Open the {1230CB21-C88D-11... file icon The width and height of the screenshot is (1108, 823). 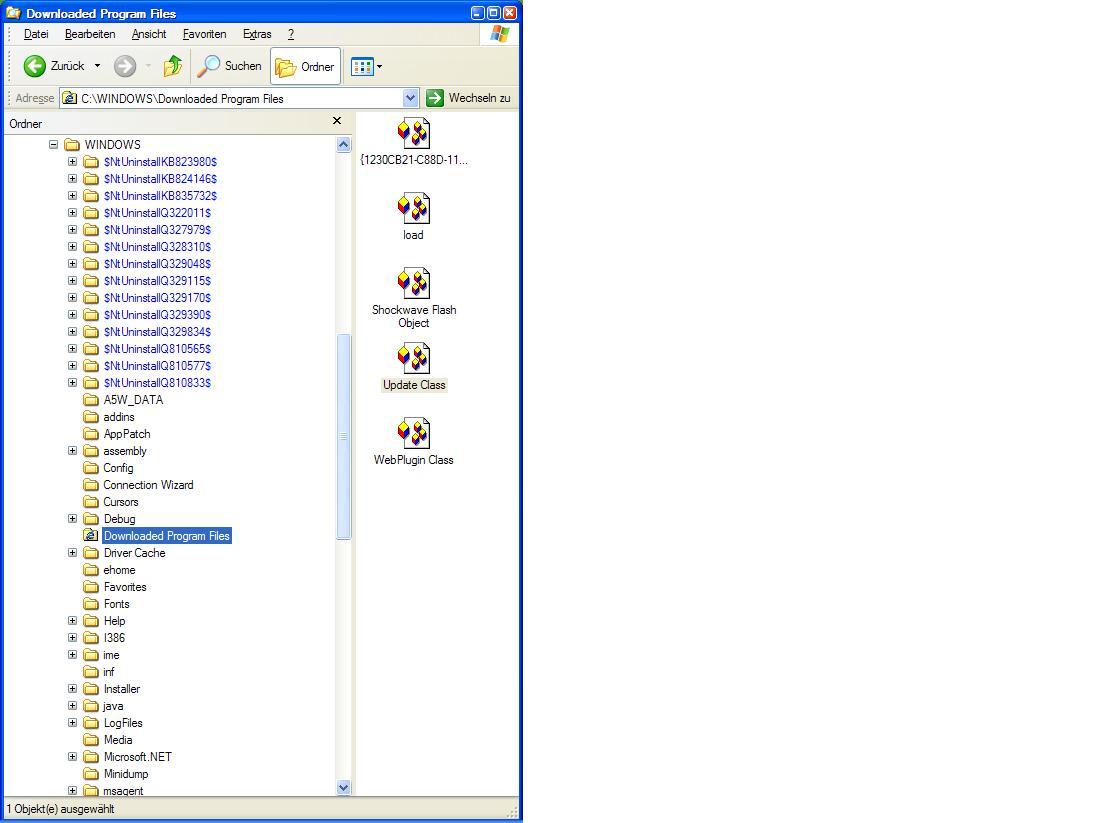point(413,134)
